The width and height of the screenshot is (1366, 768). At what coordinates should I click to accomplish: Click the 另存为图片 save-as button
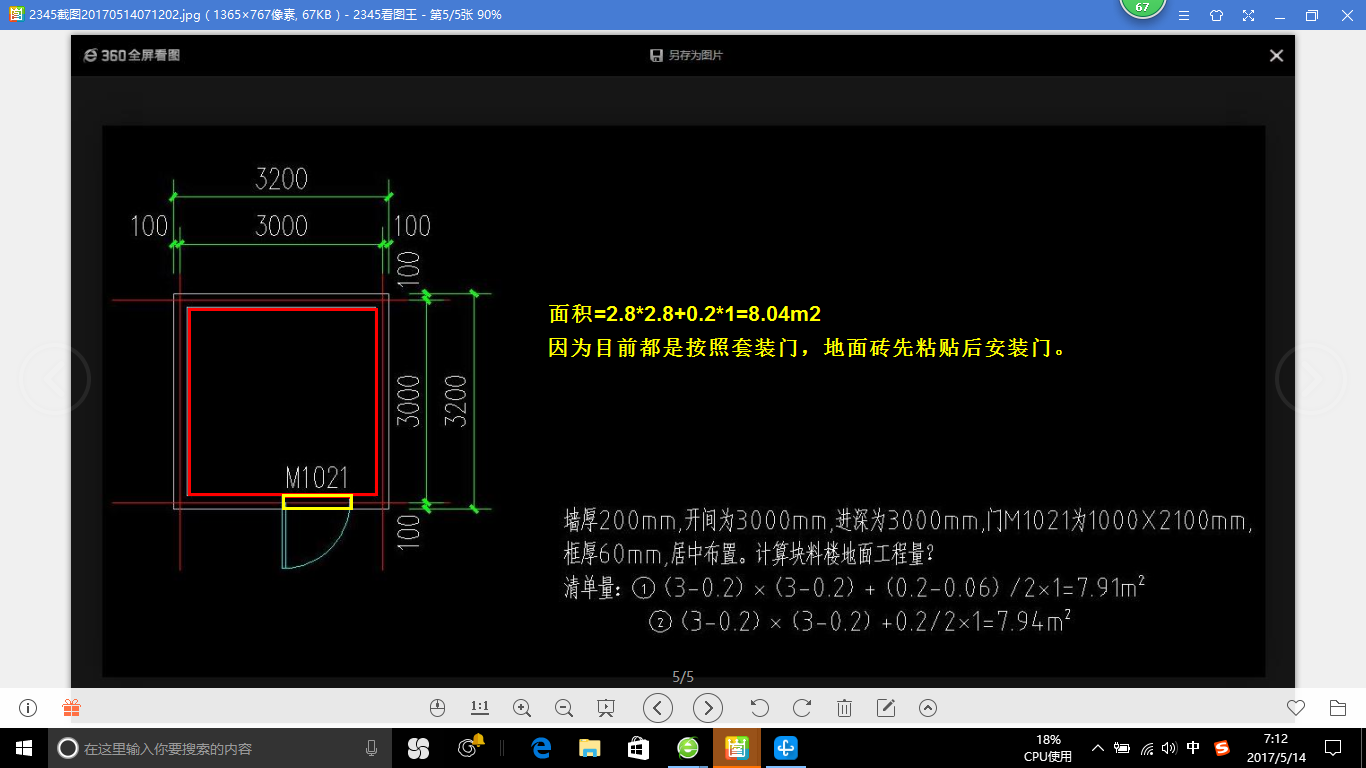pyautogui.click(x=686, y=55)
